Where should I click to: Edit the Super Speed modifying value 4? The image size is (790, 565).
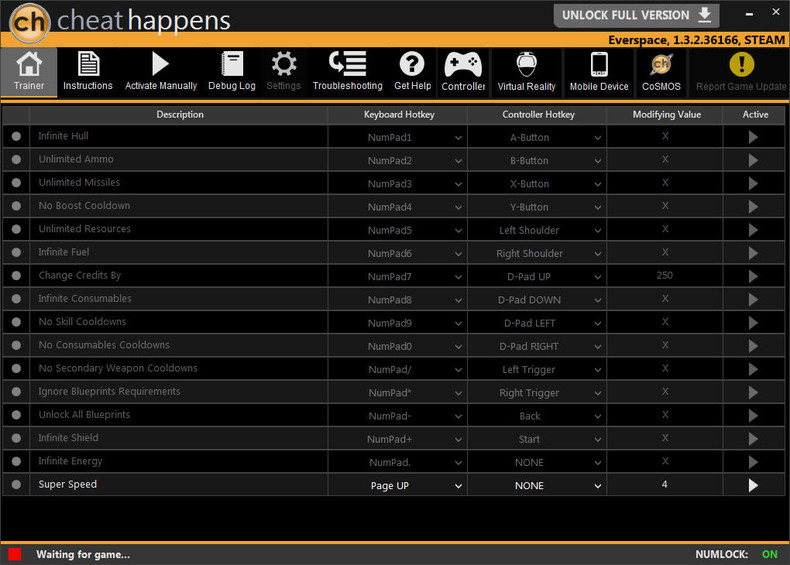coord(665,484)
